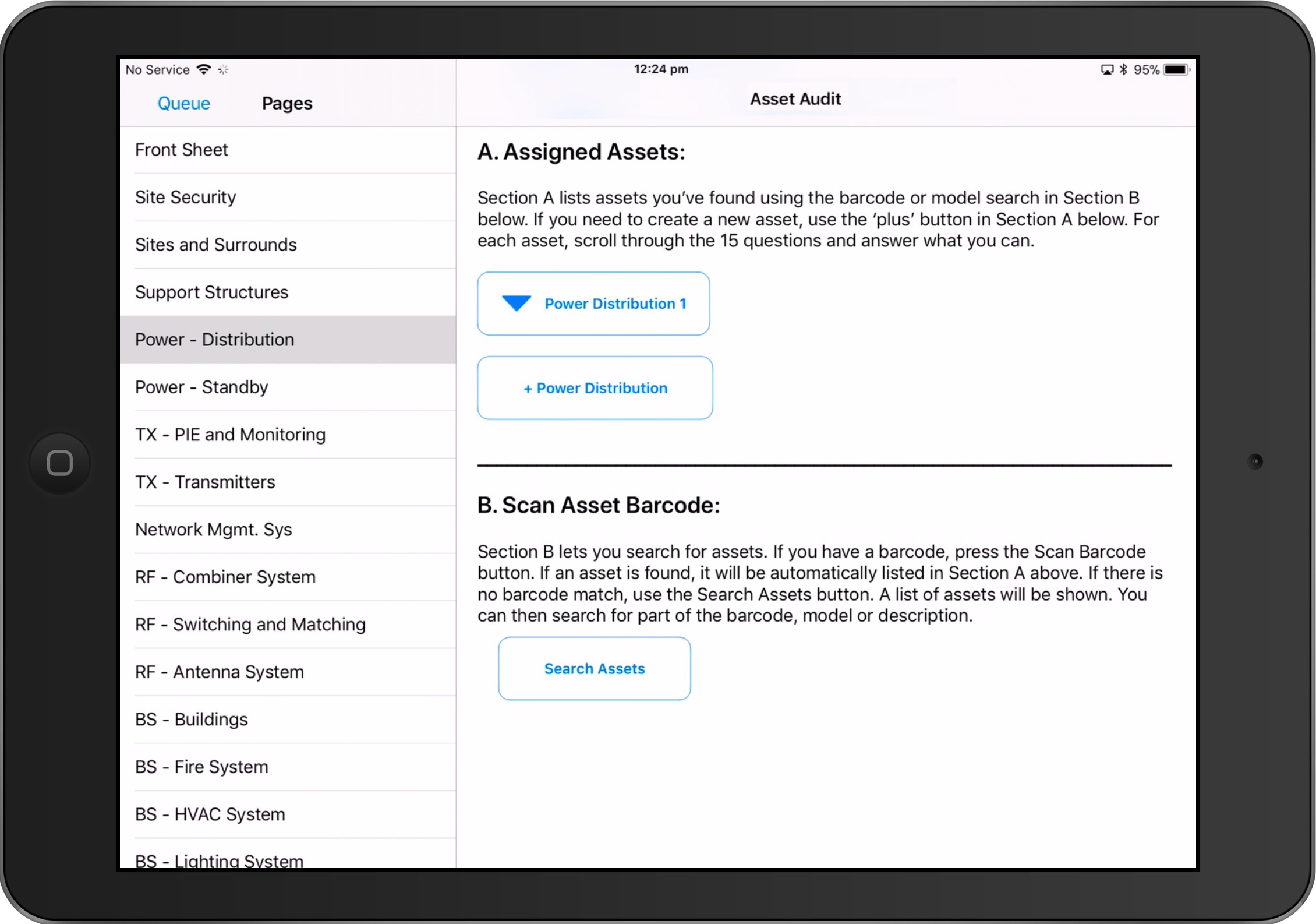Open BS - Buildings page
The width and height of the screenshot is (1316, 924).
point(288,720)
